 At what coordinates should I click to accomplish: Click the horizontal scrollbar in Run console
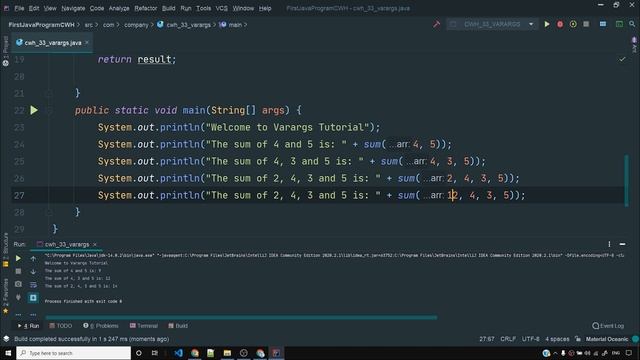tap(241, 317)
